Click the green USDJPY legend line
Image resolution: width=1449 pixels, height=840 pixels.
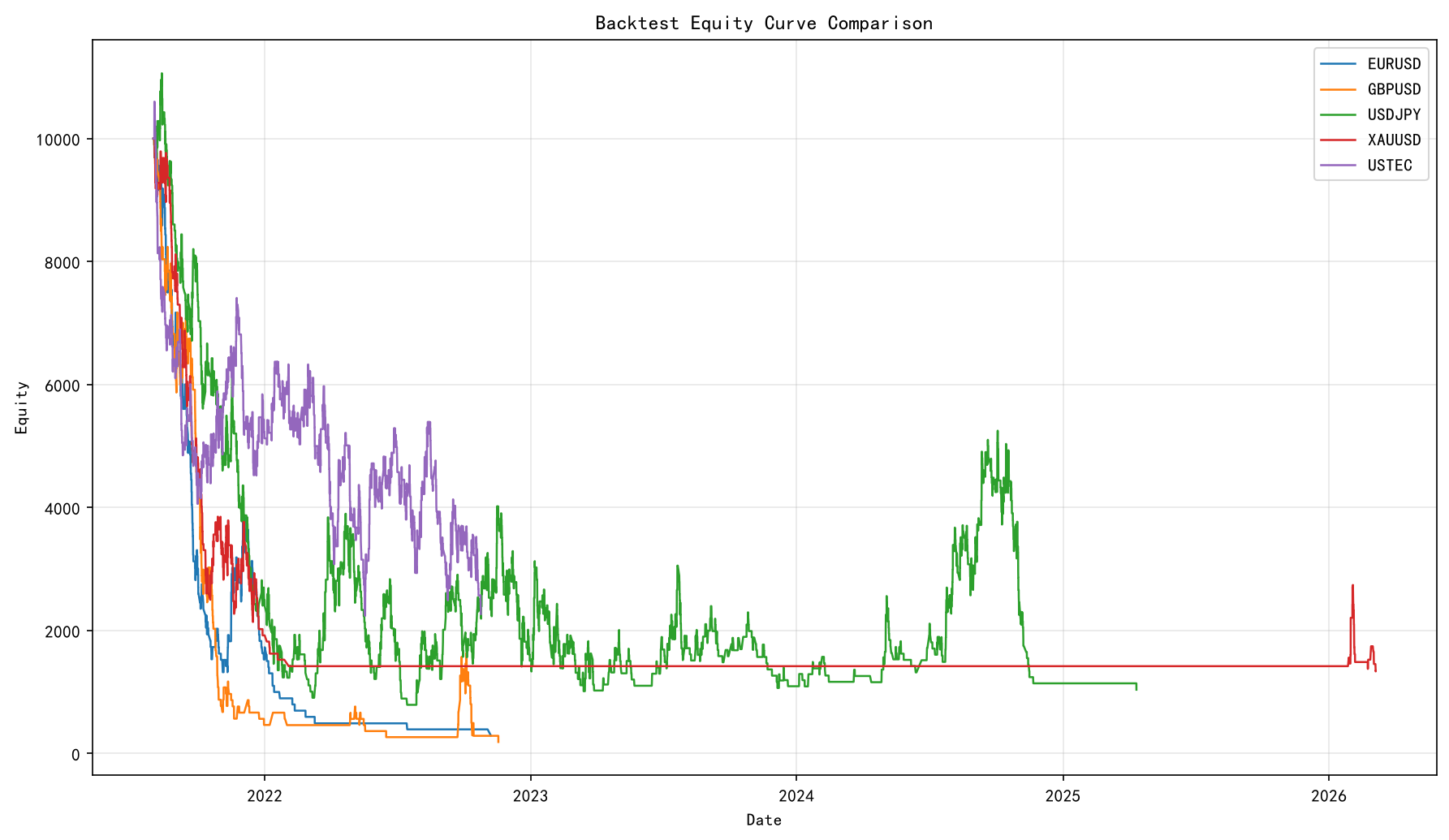[x=1339, y=114]
